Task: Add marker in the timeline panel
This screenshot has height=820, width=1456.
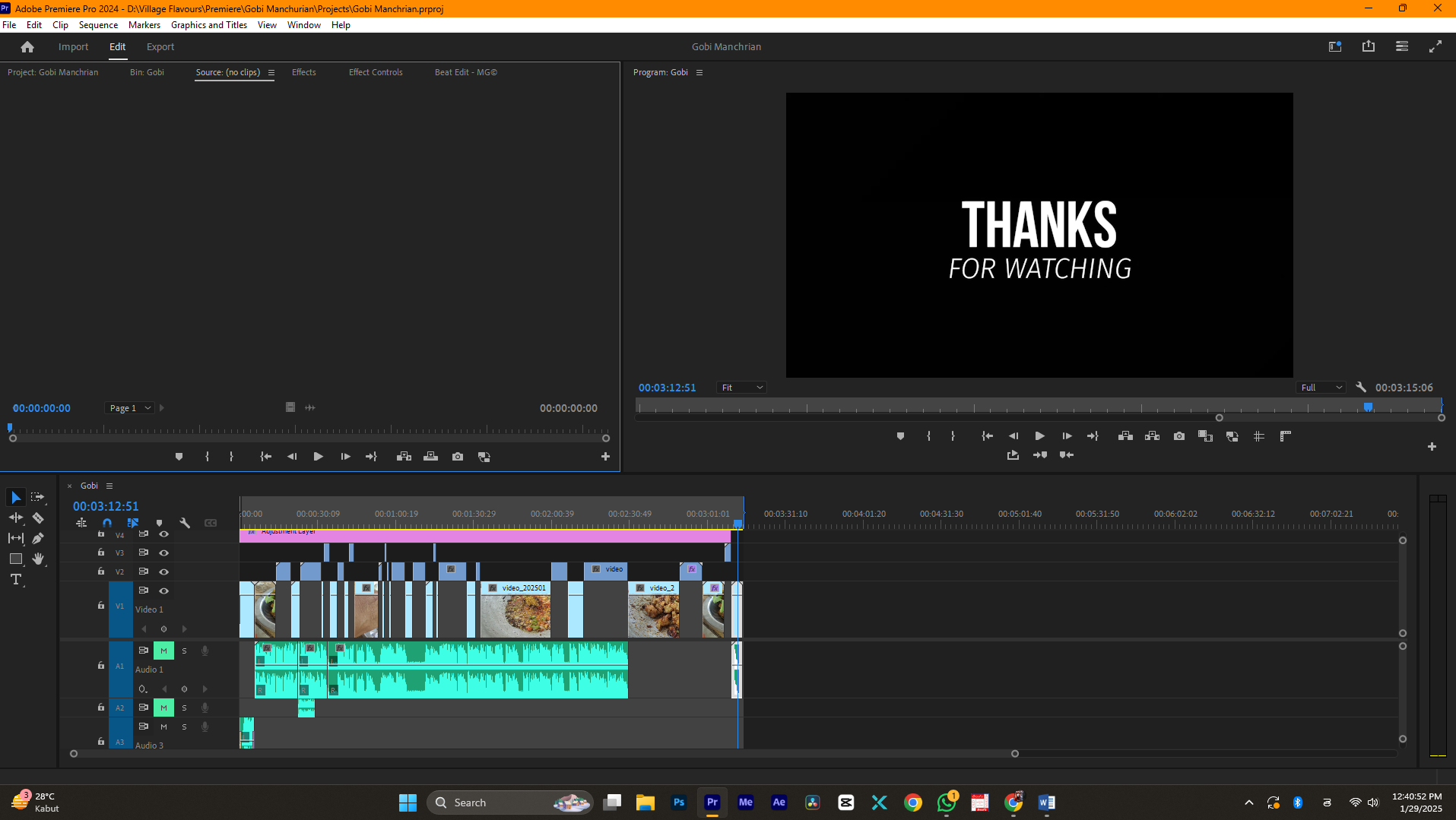Action: pyautogui.click(x=159, y=523)
